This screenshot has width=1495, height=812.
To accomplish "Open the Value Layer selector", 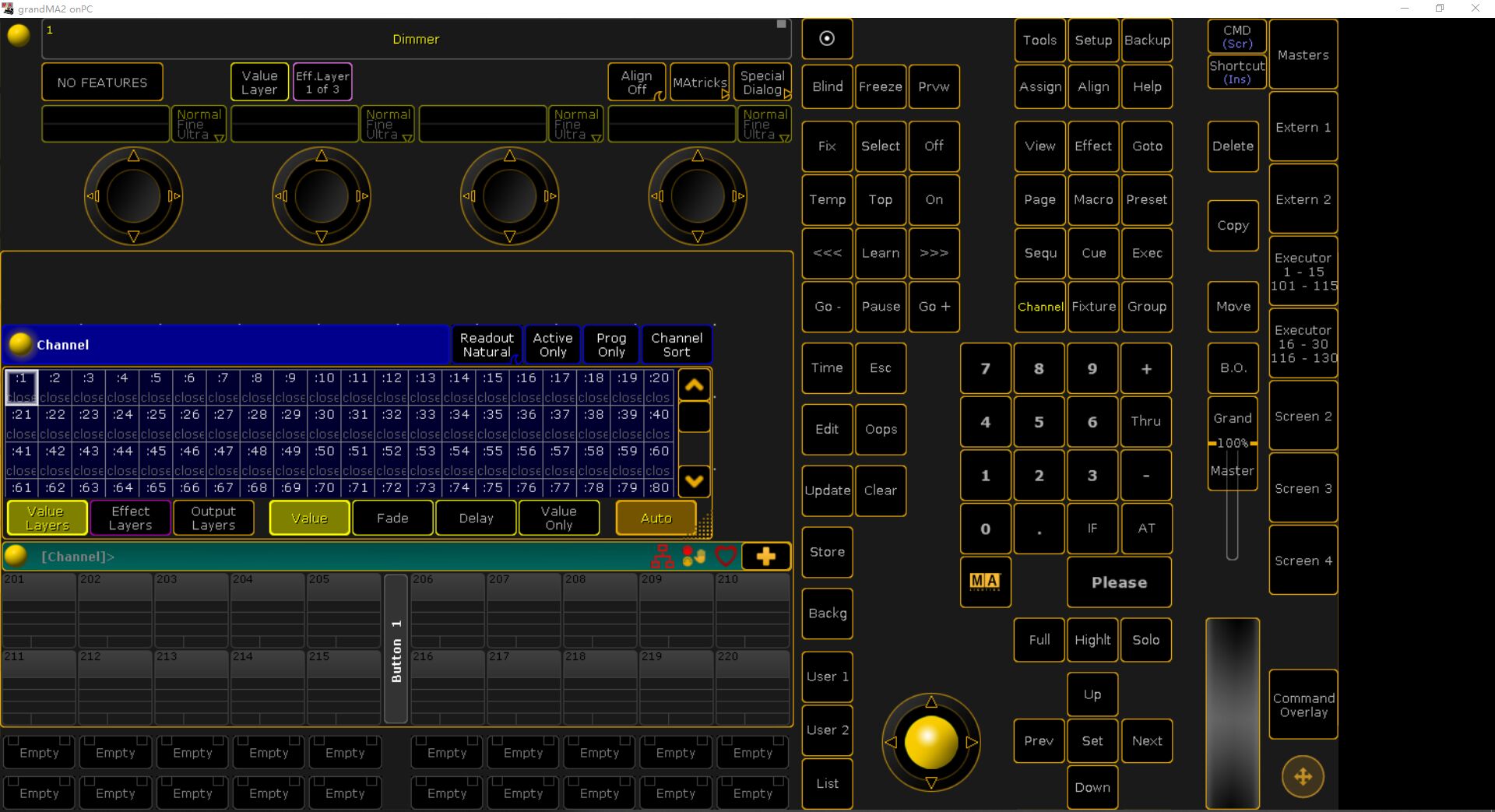I will (x=259, y=82).
